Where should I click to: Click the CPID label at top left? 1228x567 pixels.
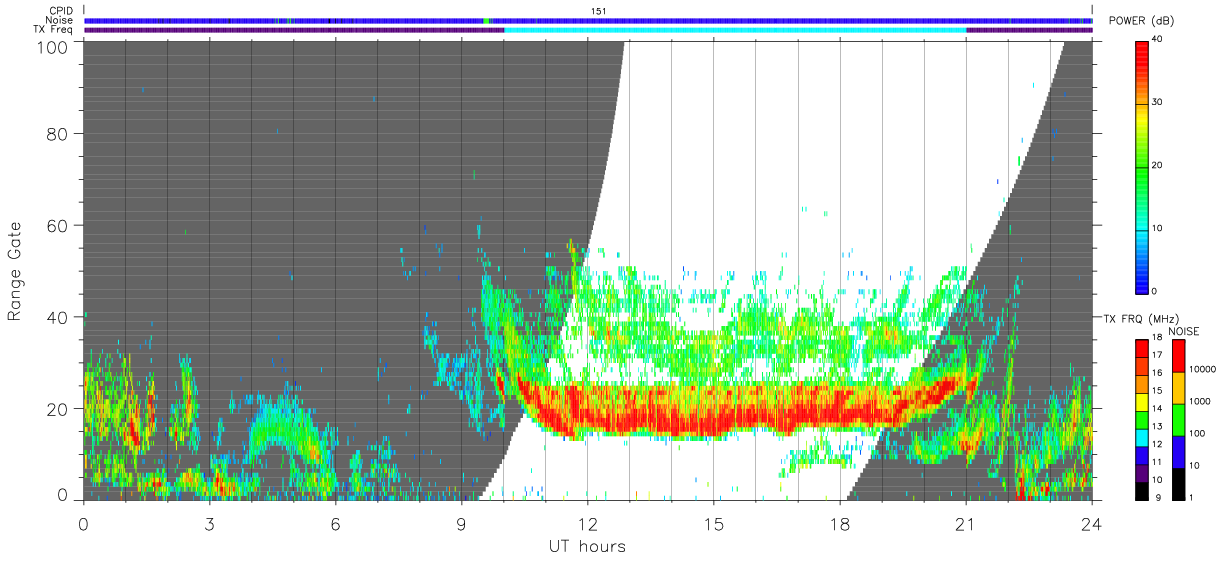pyautogui.click(x=61, y=11)
